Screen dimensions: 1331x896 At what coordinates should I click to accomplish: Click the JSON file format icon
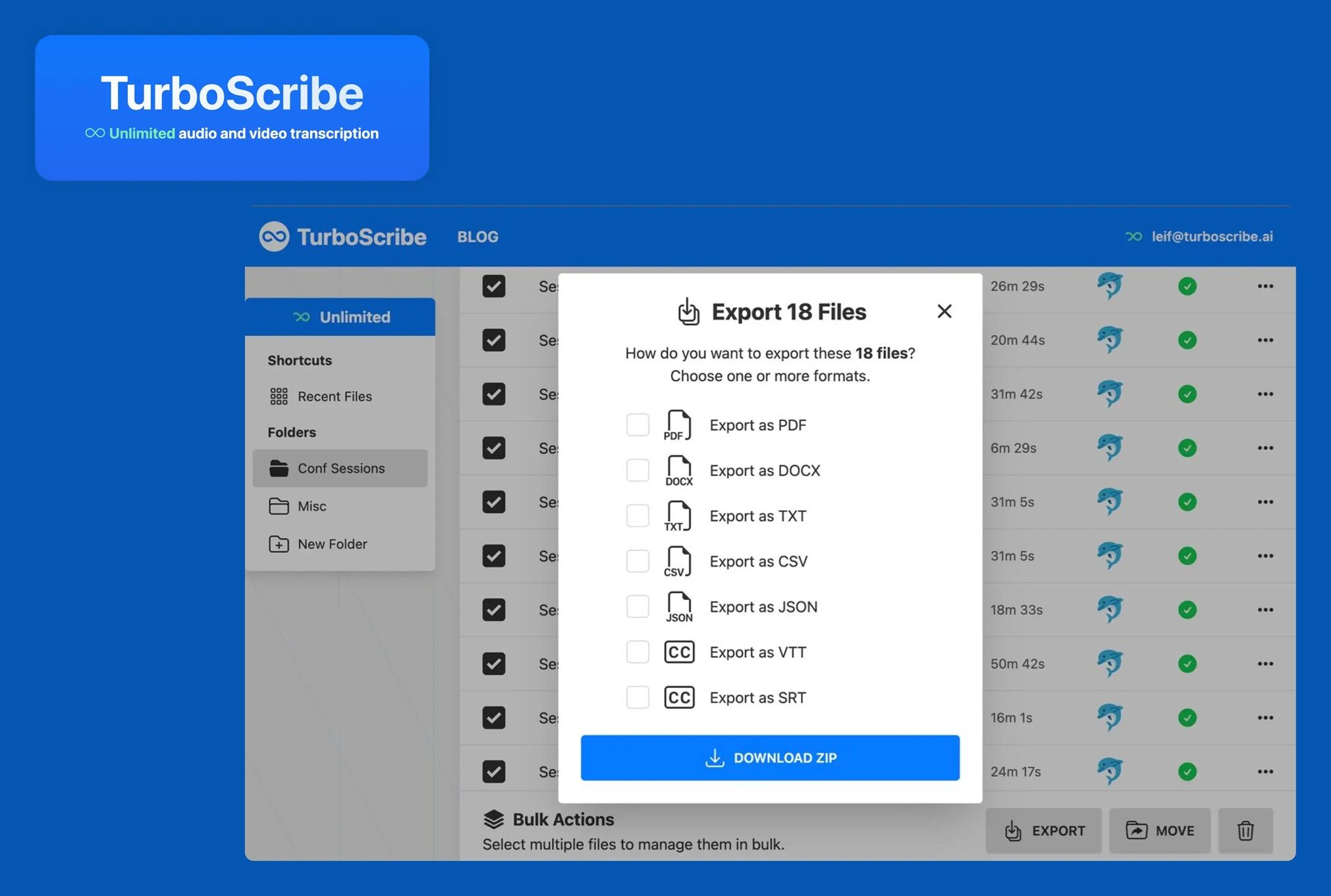678,606
